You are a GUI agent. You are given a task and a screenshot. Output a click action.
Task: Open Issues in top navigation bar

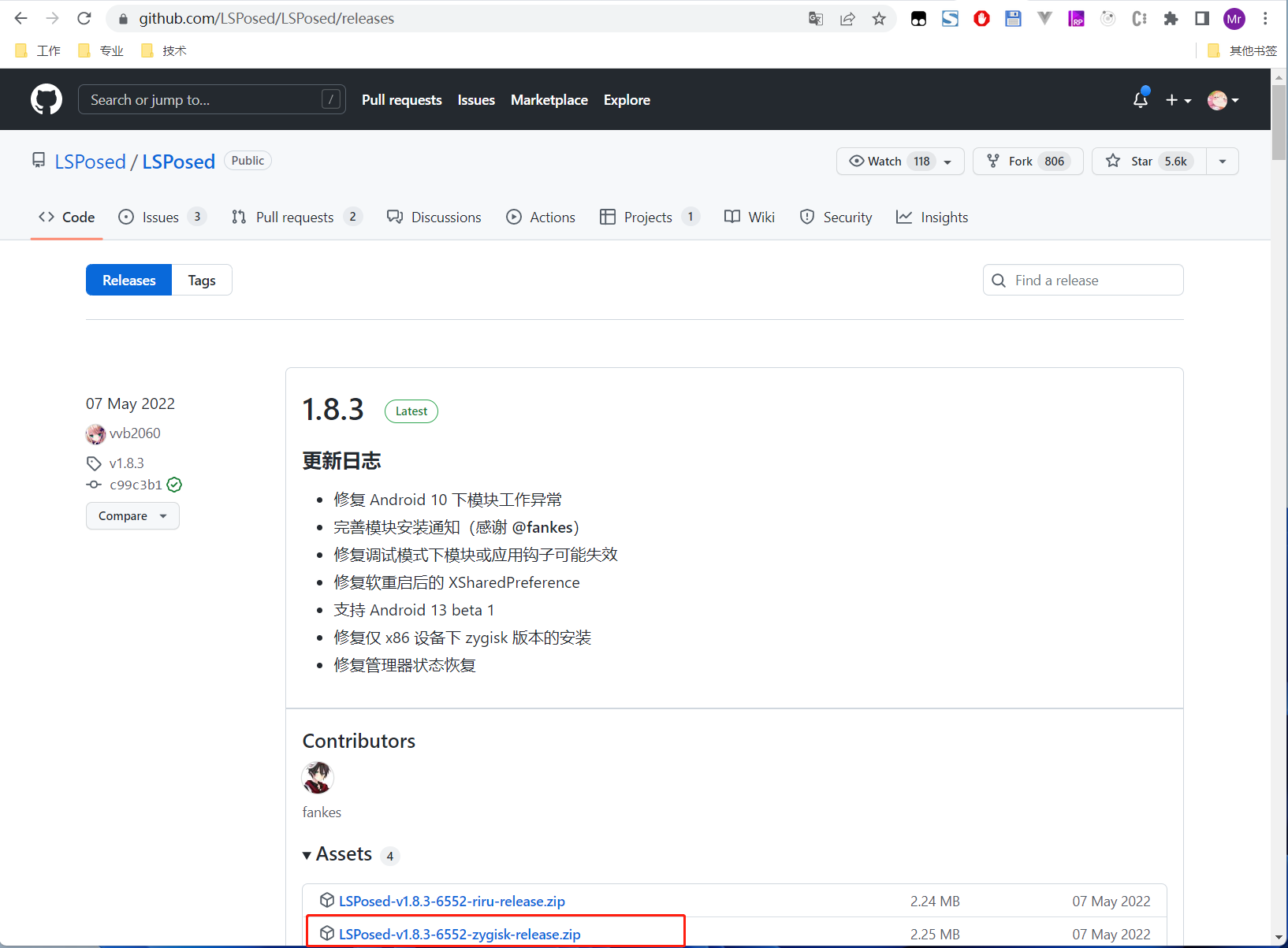pyautogui.click(x=476, y=100)
